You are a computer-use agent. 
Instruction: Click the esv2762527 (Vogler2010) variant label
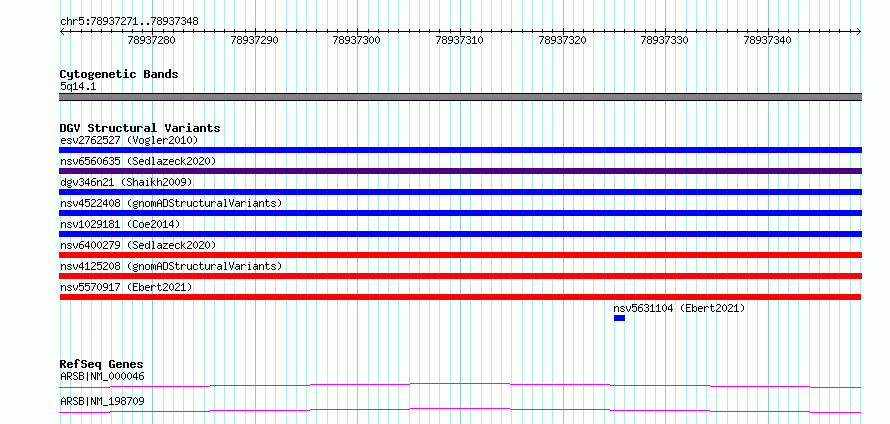click(x=129, y=140)
